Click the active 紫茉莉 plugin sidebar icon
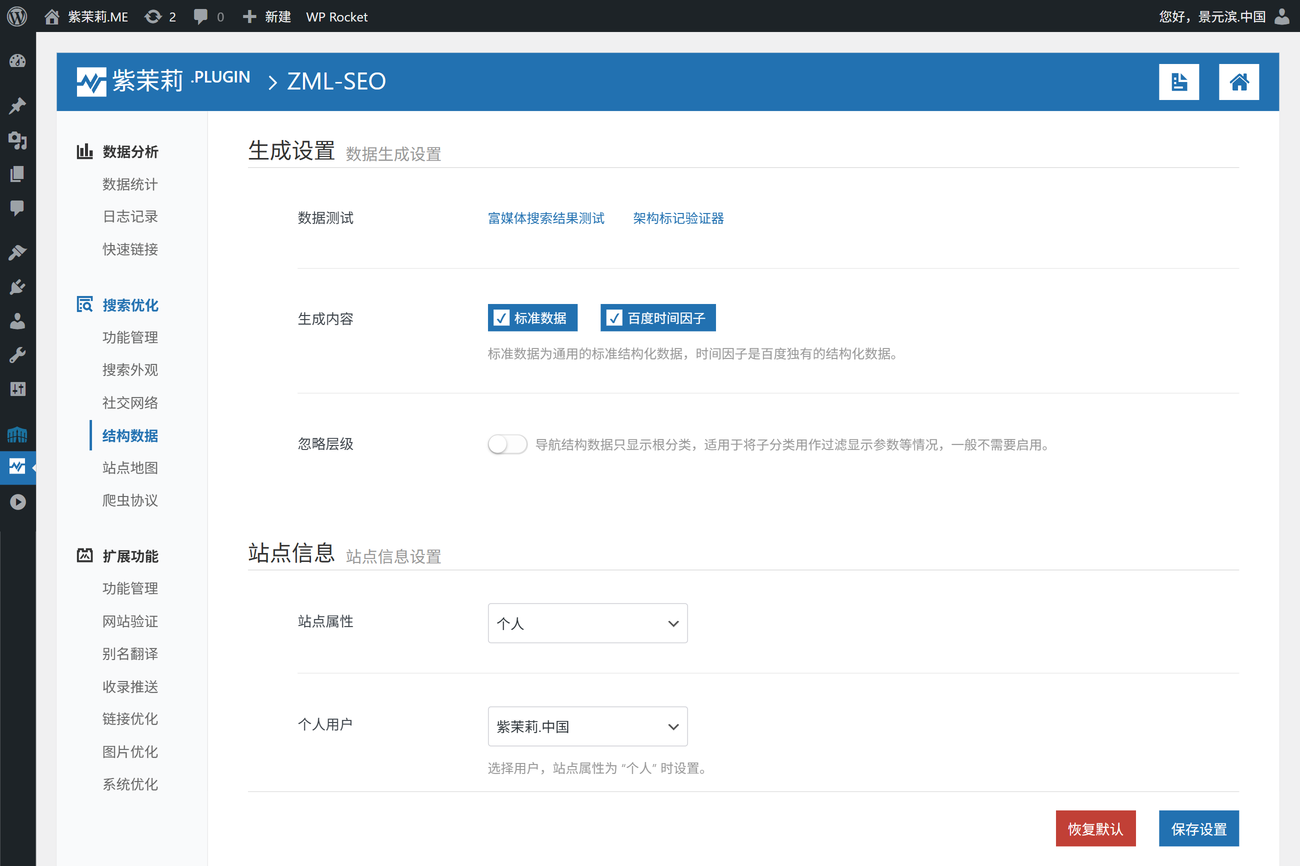This screenshot has width=1300, height=866. [x=17, y=467]
